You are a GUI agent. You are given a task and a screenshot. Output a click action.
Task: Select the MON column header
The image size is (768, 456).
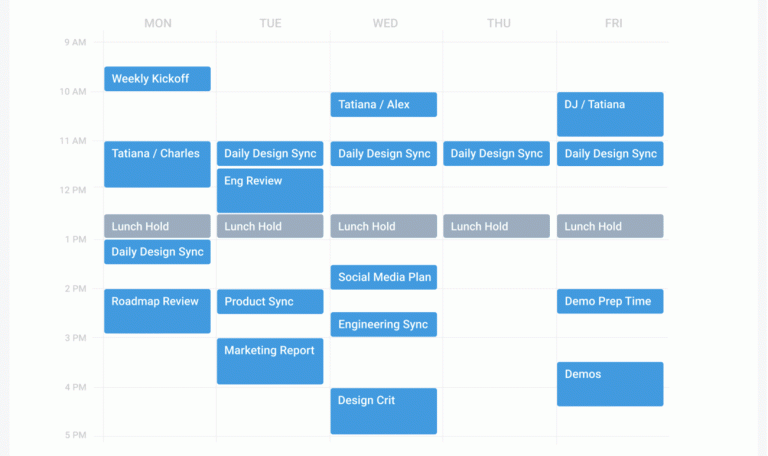click(x=158, y=23)
